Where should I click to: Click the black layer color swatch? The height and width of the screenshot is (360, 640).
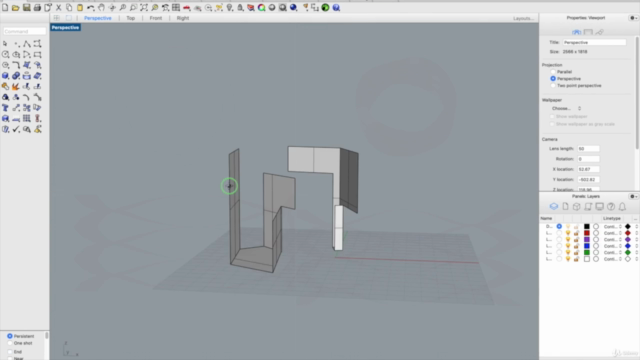(x=587, y=227)
